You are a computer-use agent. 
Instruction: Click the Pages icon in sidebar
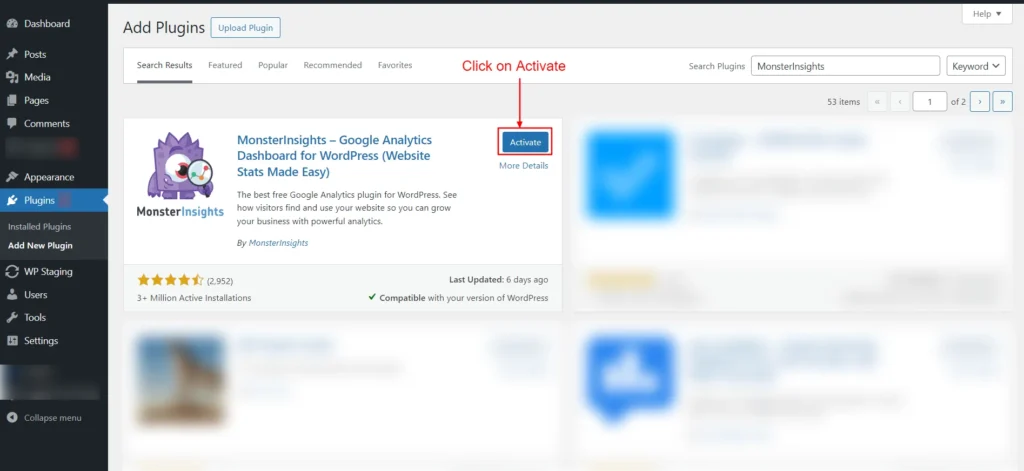point(12,101)
